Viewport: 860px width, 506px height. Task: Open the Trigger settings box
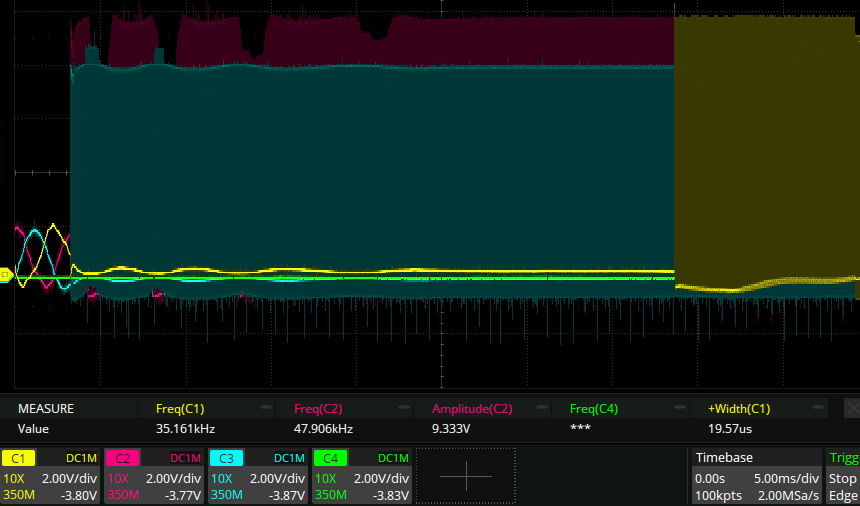[843, 477]
